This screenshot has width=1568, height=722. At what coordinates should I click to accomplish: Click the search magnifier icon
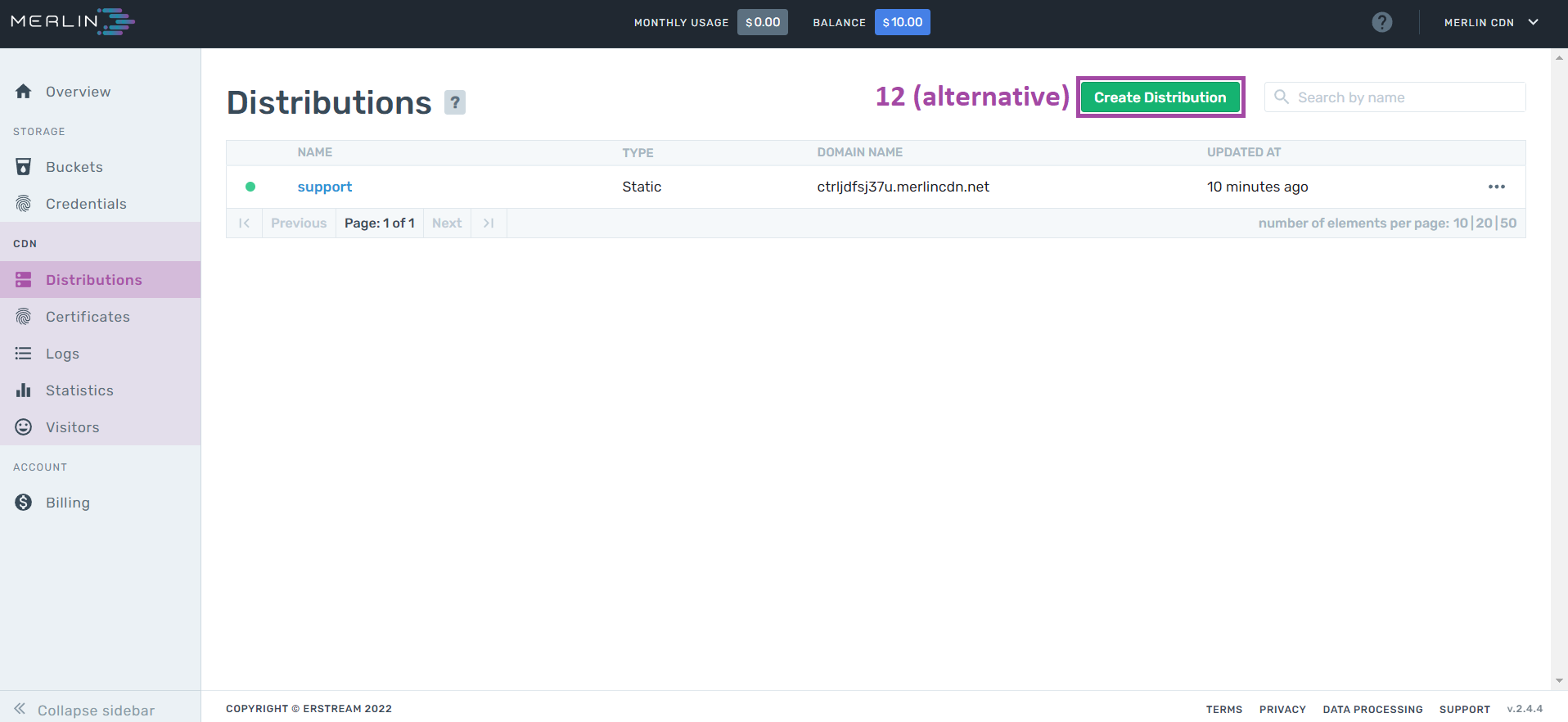[1282, 97]
